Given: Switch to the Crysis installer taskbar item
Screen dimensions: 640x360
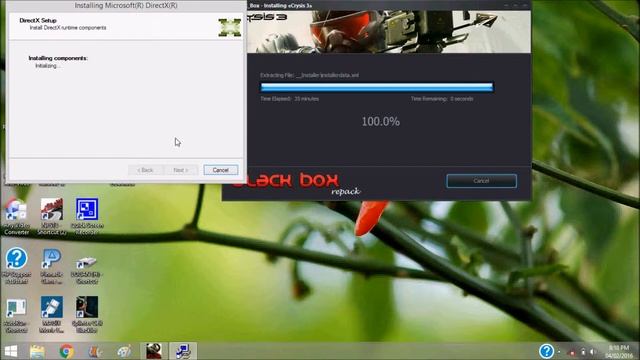Looking at the screenshot, I should 154,351.
